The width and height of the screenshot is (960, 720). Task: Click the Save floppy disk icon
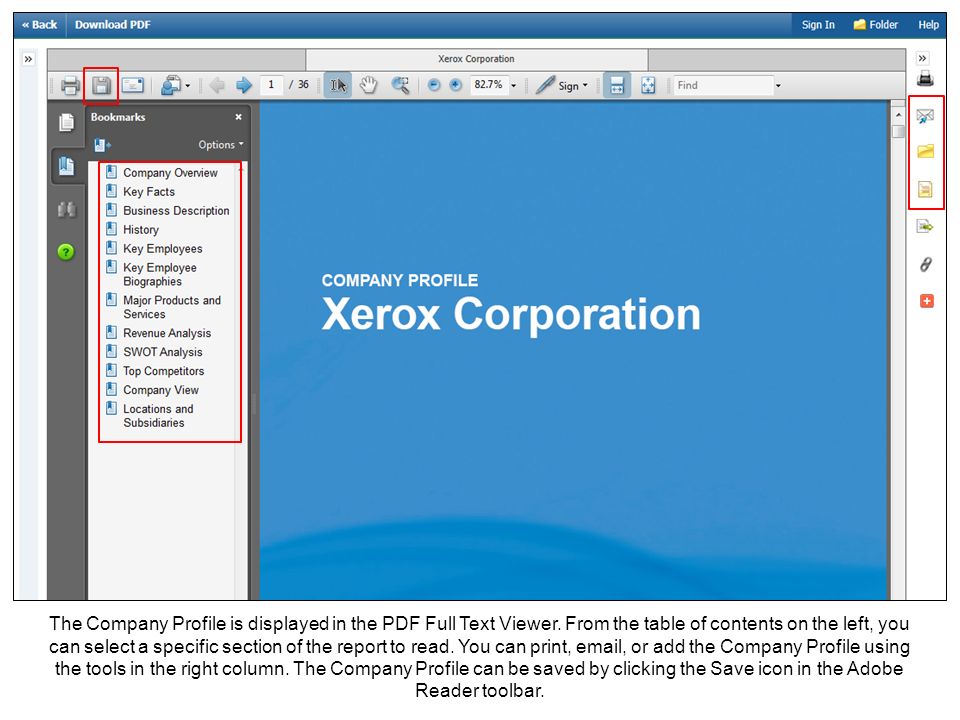102,85
